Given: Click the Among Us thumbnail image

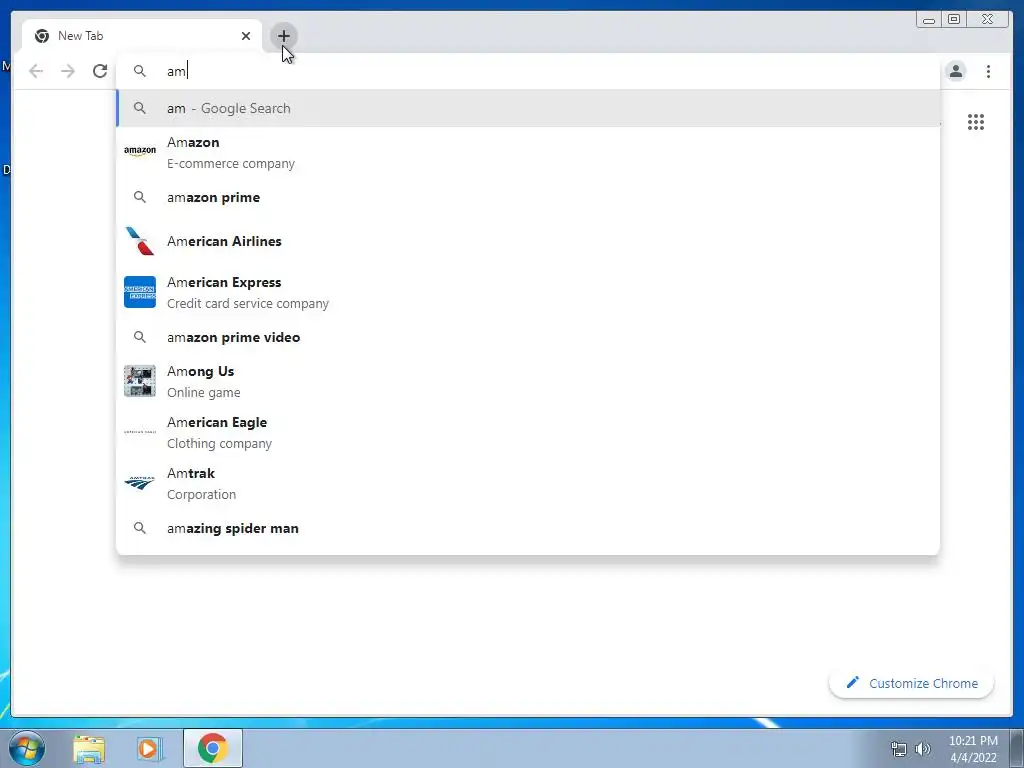Looking at the screenshot, I should point(140,381).
